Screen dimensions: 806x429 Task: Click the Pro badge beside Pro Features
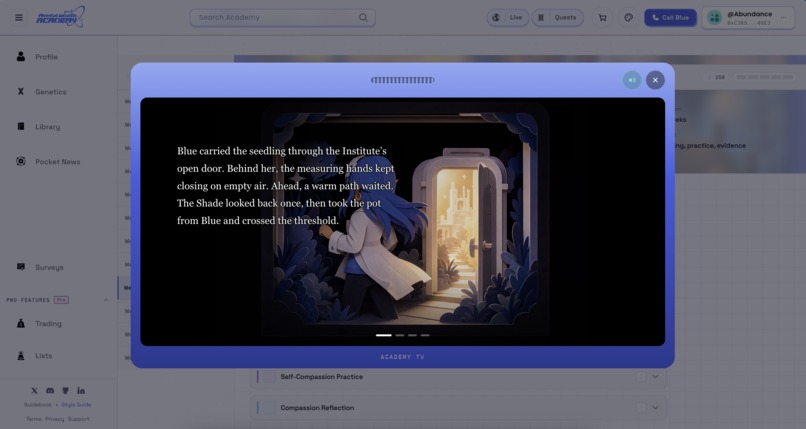(x=61, y=300)
